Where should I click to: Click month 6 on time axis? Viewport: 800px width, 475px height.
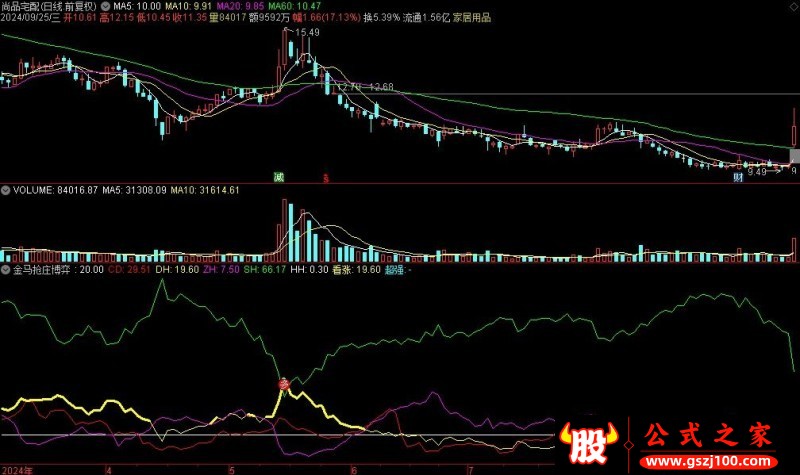[x=354, y=470]
